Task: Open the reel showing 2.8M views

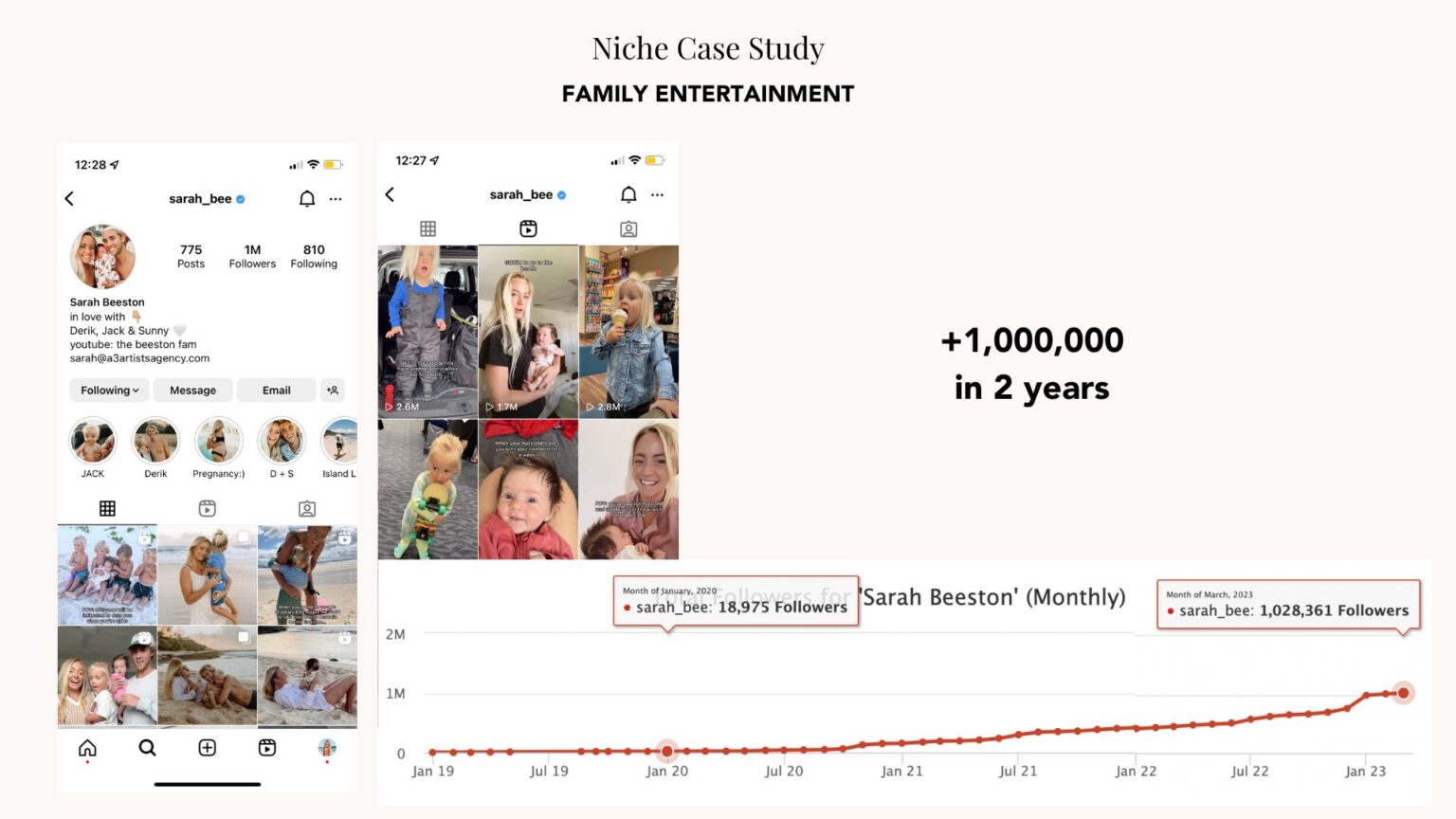Action: (628, 331)
